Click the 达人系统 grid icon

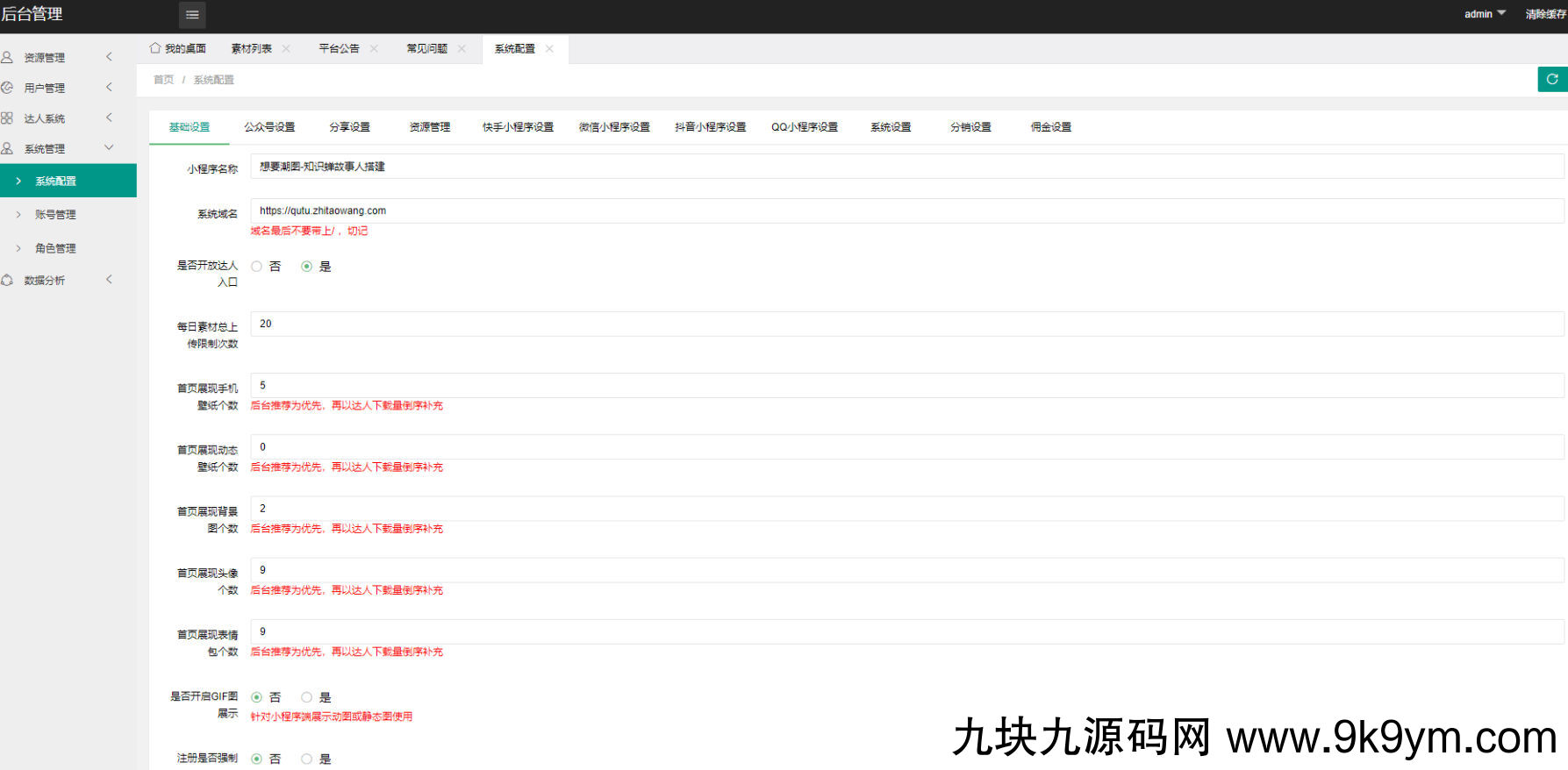[x=7, y=118]
